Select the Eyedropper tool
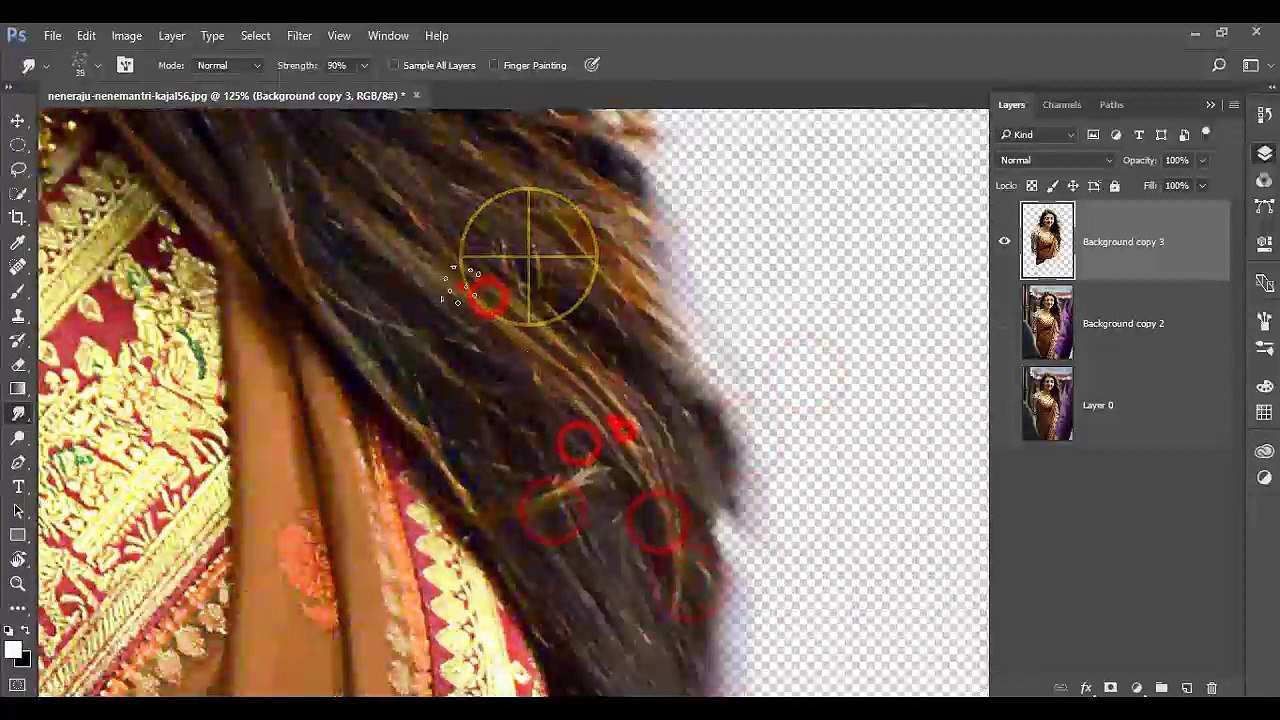Viewport: 1280px width, 720px height. (18, 243)
